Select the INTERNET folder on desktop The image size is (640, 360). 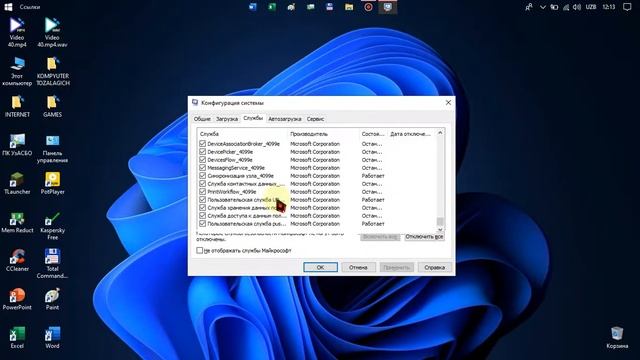point(17,107)
